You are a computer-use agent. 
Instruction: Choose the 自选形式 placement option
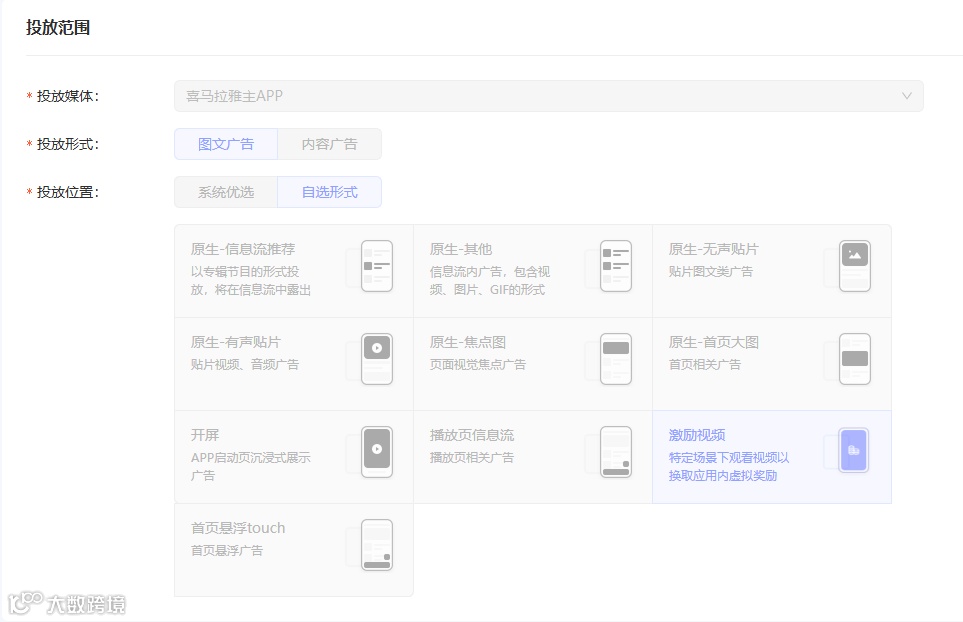[329, 192]
